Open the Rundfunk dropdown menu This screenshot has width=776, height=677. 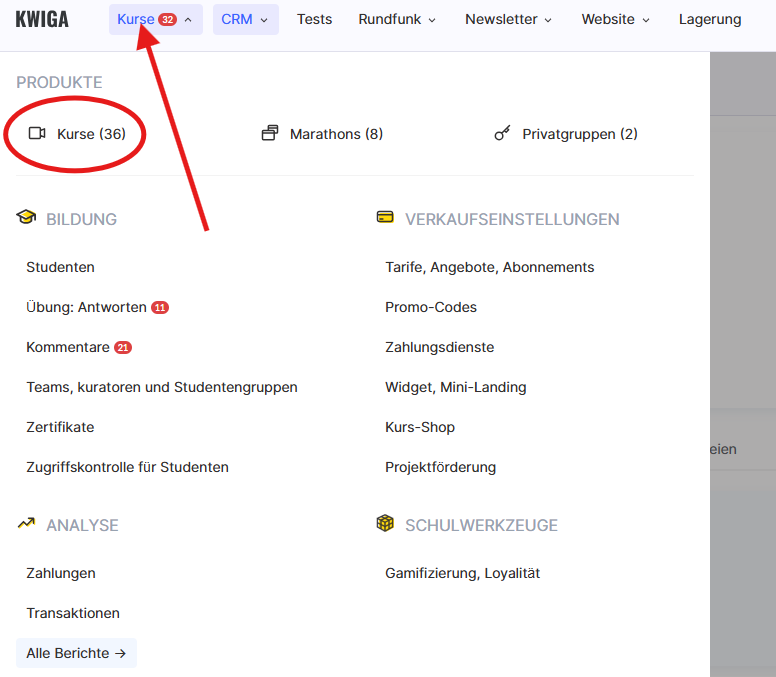397,19
